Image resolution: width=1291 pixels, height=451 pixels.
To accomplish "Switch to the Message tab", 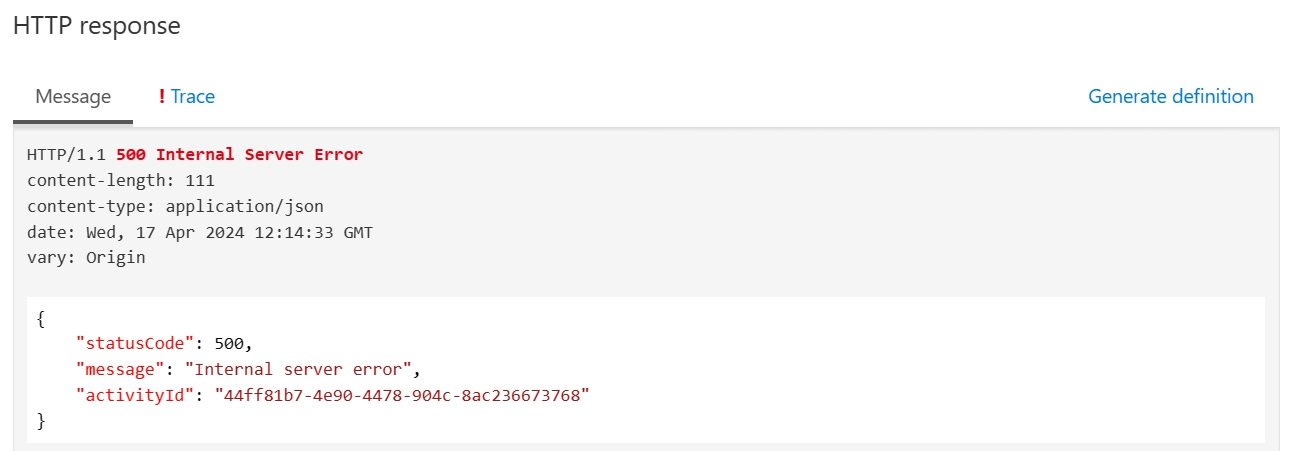I will pos(73,97).
